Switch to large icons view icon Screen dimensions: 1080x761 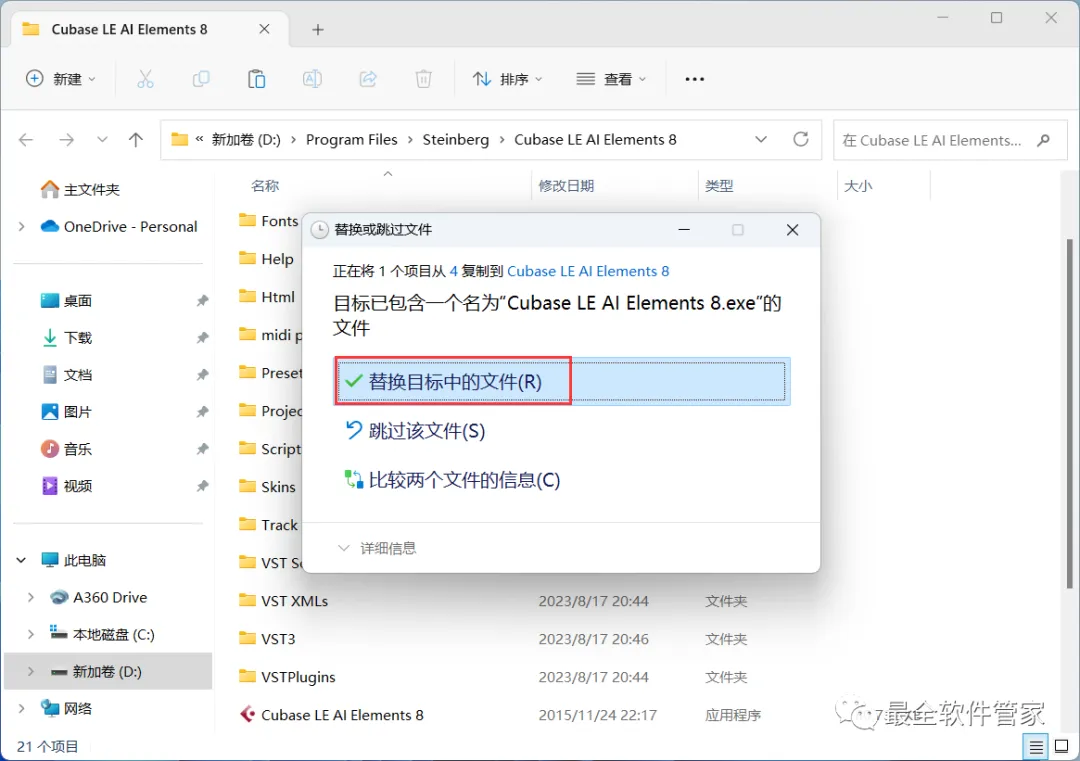(x=1061, y=747)
